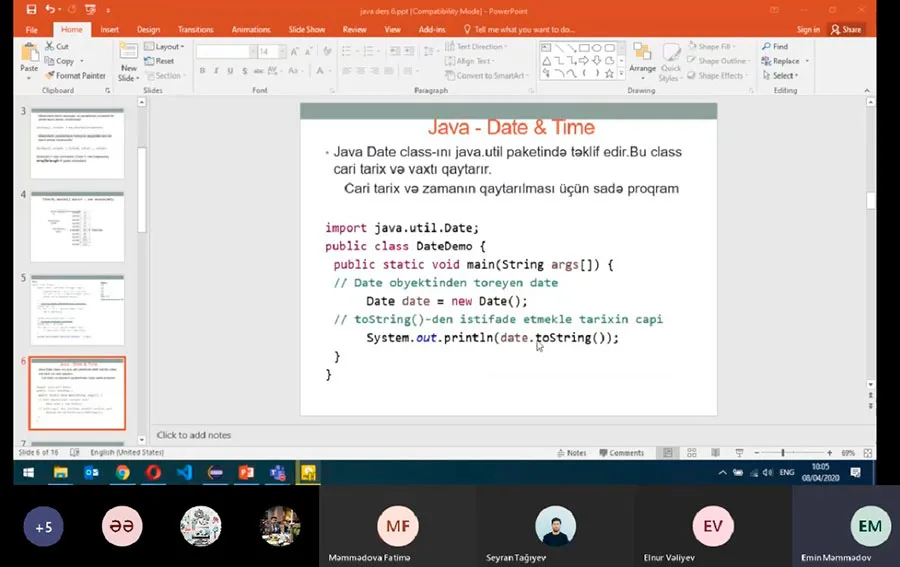Click the Share button
Image resolution: width=900 pixels, height=567 pixels.
click(x=846, y=29)
